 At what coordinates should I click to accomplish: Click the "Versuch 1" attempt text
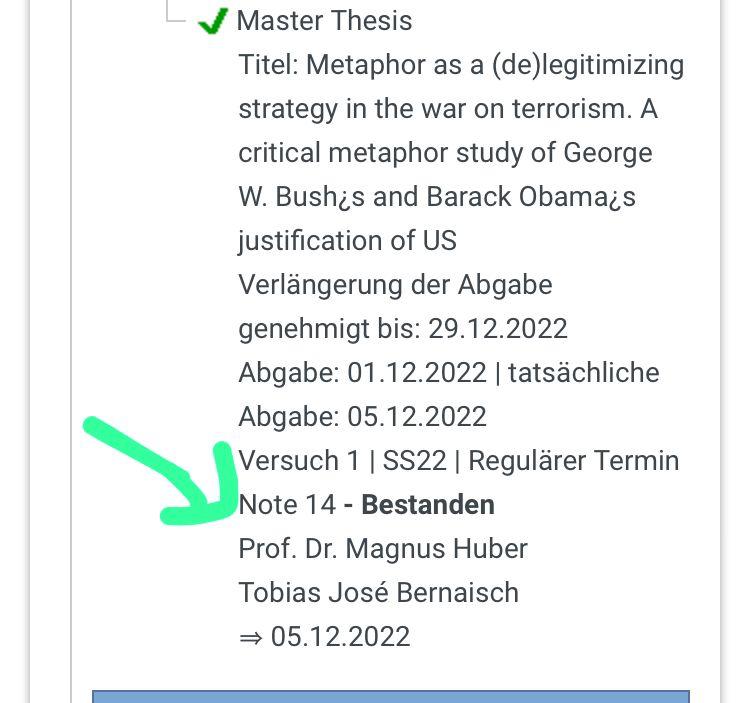(299, 461)
